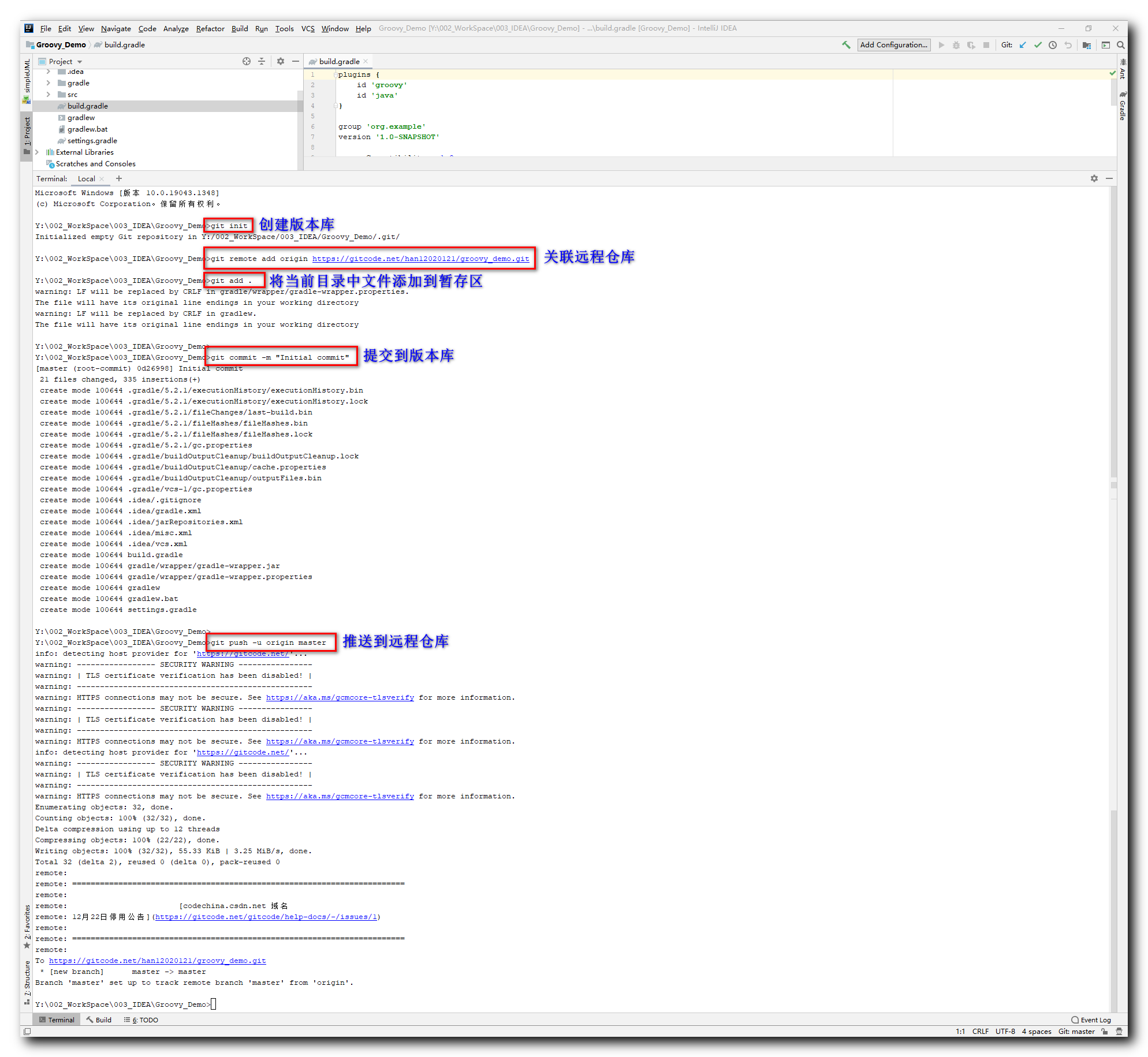Screen dimensions: 1148x1057
Task: Open terminal settings gear icon
Action: tap(1094, 178)
